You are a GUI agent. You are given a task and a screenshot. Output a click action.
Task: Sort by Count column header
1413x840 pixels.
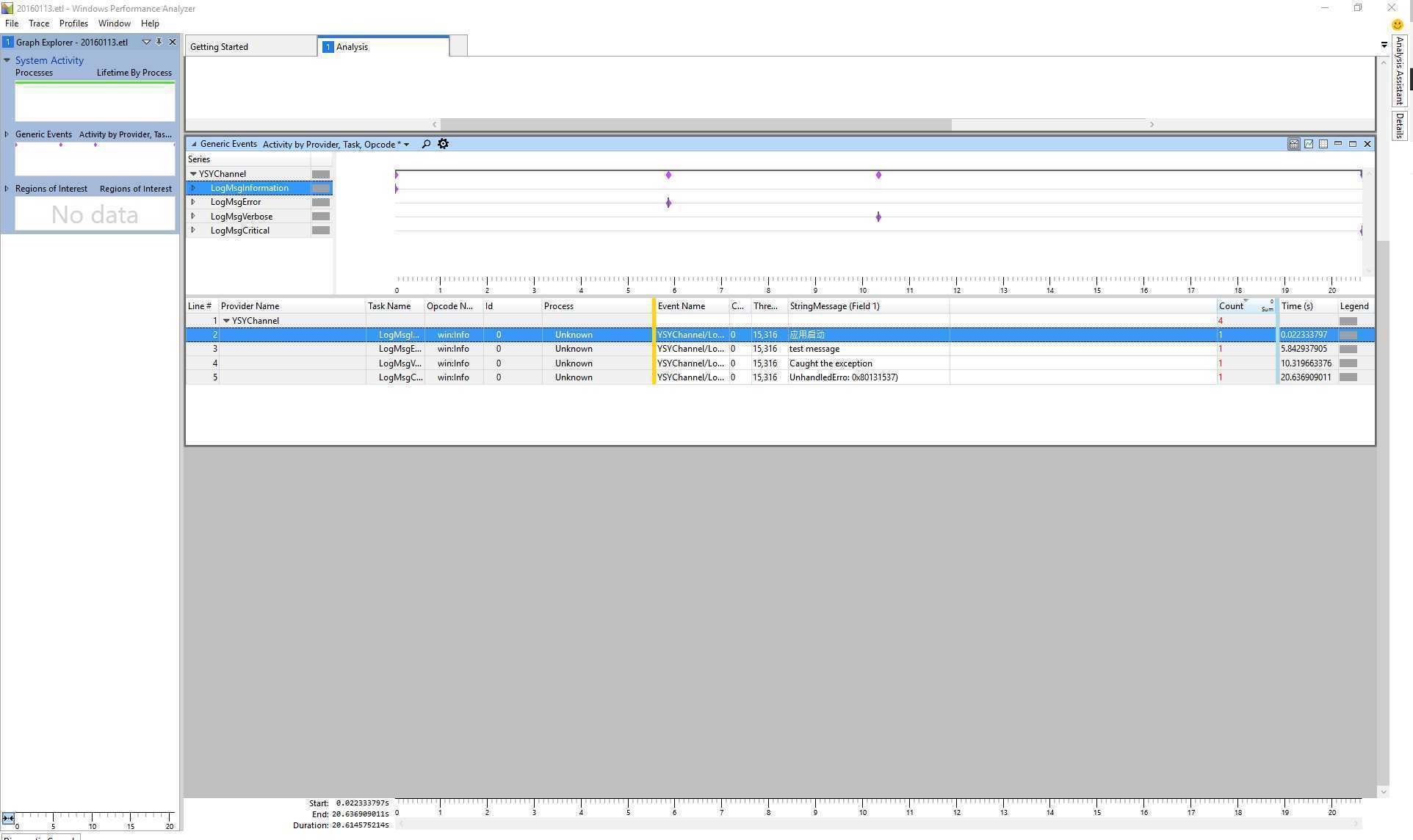[1247, 306]
